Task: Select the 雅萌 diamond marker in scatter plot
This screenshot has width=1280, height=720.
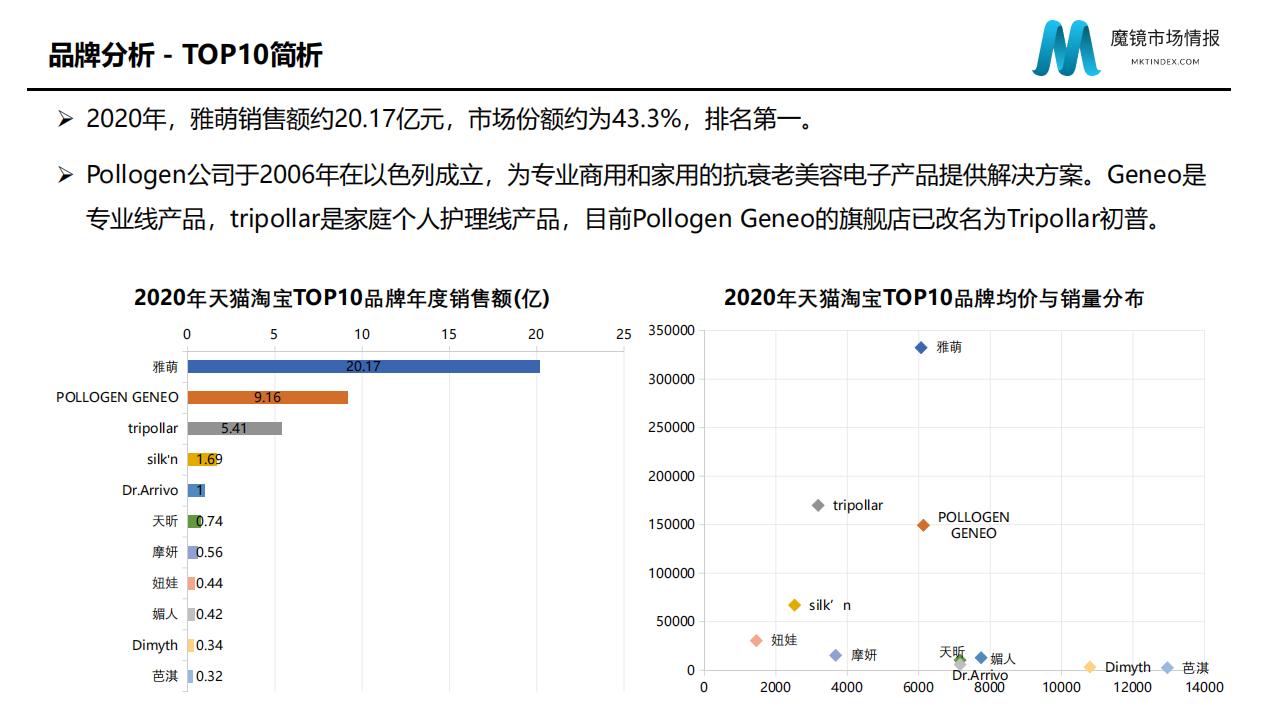Action: coord(921,347)
